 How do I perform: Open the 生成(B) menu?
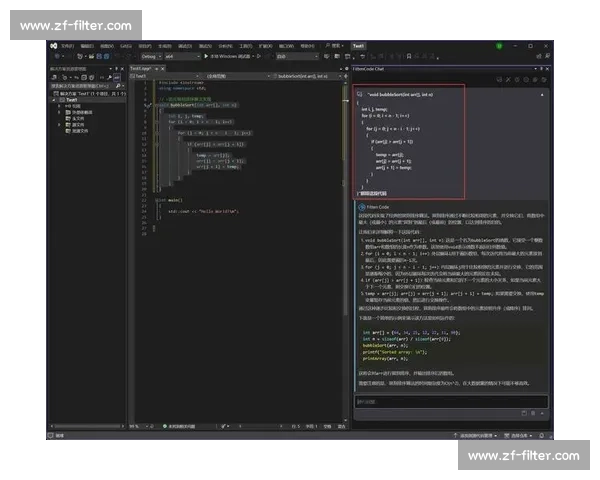(x=165, y=46)
